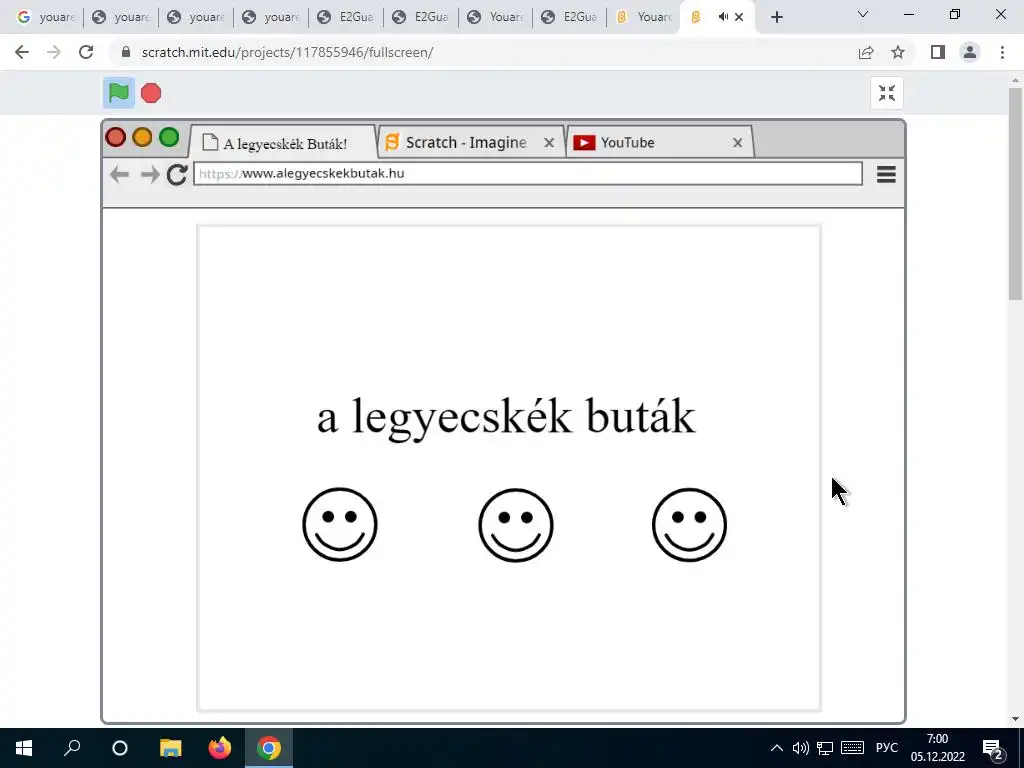Click the right smiley face
This screenshot has width=1024, height=768.
pyautogui.click(x=689, y=524)
